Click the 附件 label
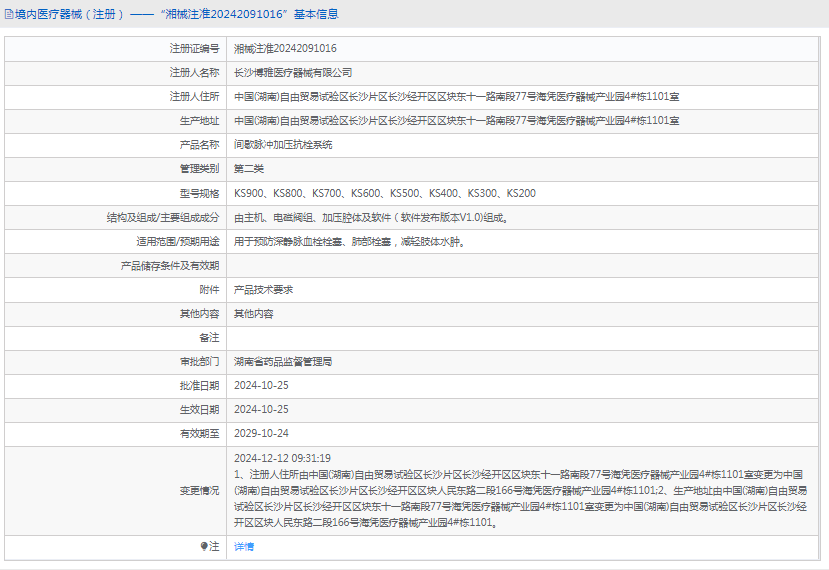Image resolution: width=829 pixels, height=570 pixels. (x=209, y=290)
